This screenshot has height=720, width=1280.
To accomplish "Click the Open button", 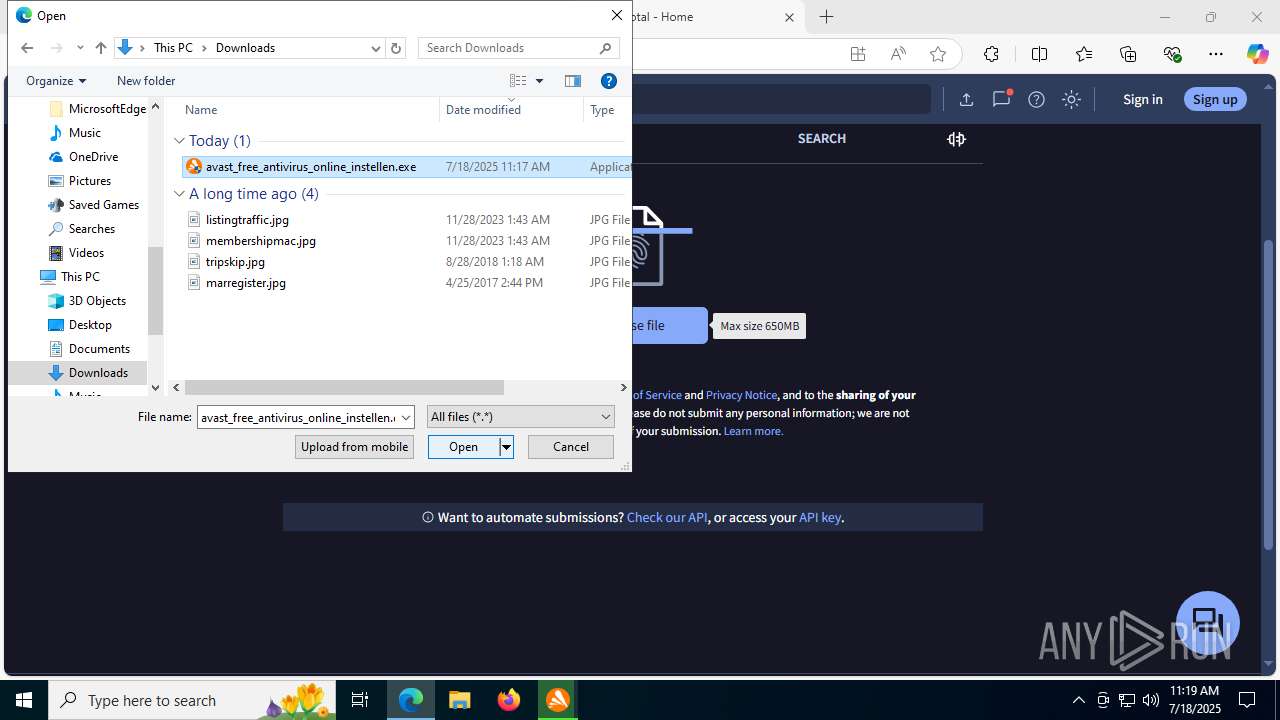I will point(463,447).
